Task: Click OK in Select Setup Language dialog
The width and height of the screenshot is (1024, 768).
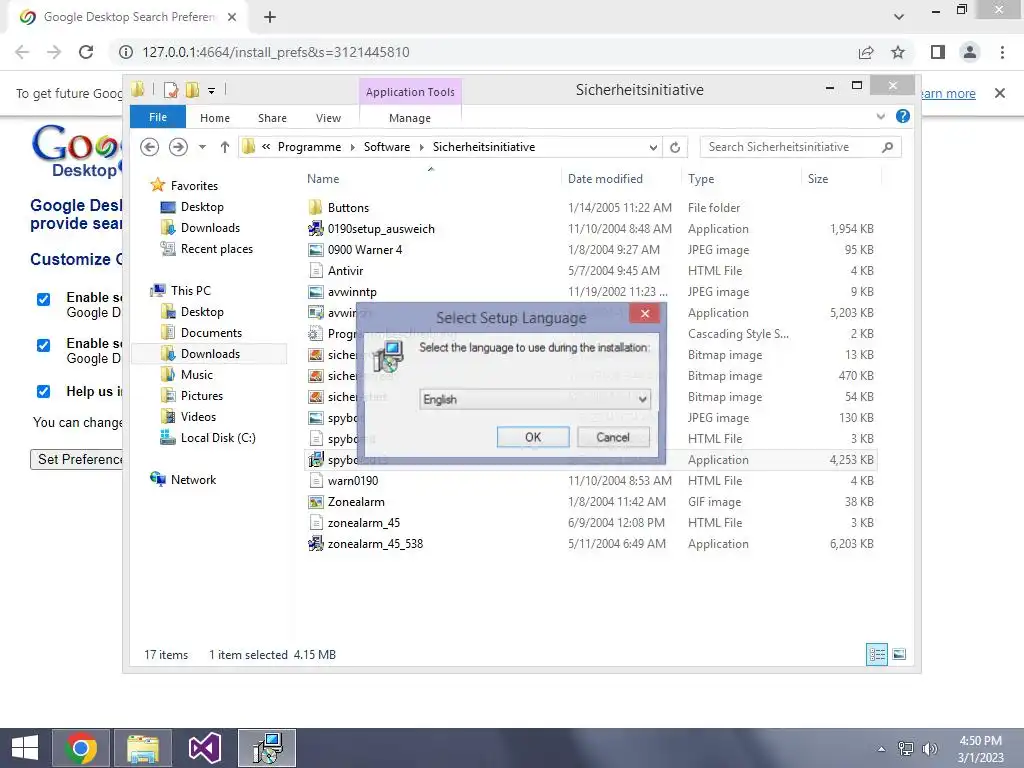Action: tap(533, 437)
